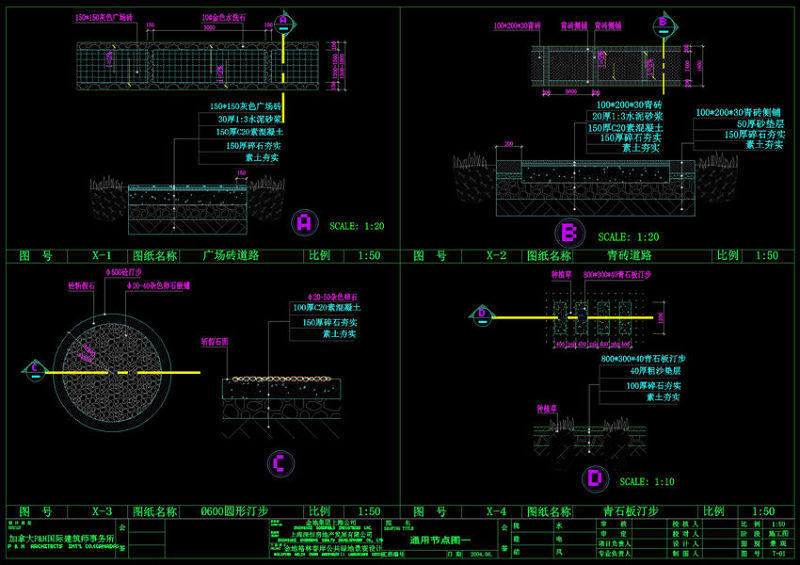Screen dimensions: 800x565
Task: Click the magenta section label C circle
Action: click(x=280, y=463)
